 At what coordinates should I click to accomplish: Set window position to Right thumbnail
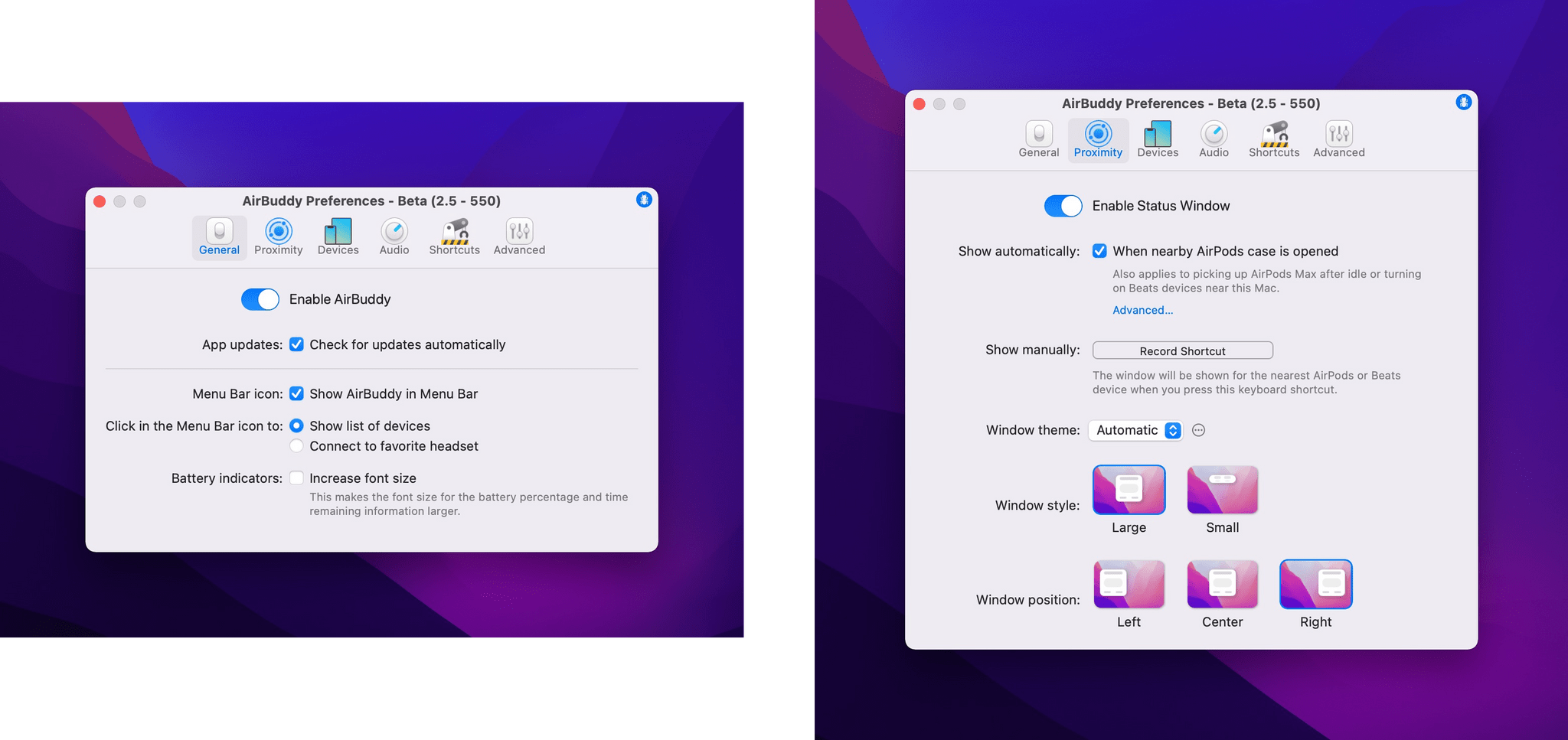(1316, 585)
